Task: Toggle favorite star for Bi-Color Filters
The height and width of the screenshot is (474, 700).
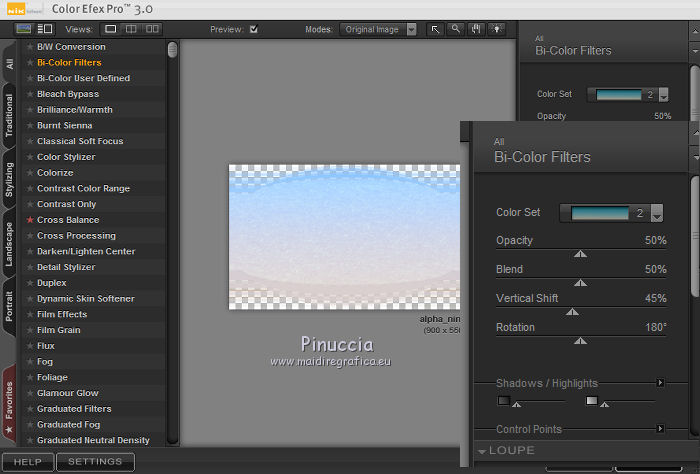Action: coord(30,62)
